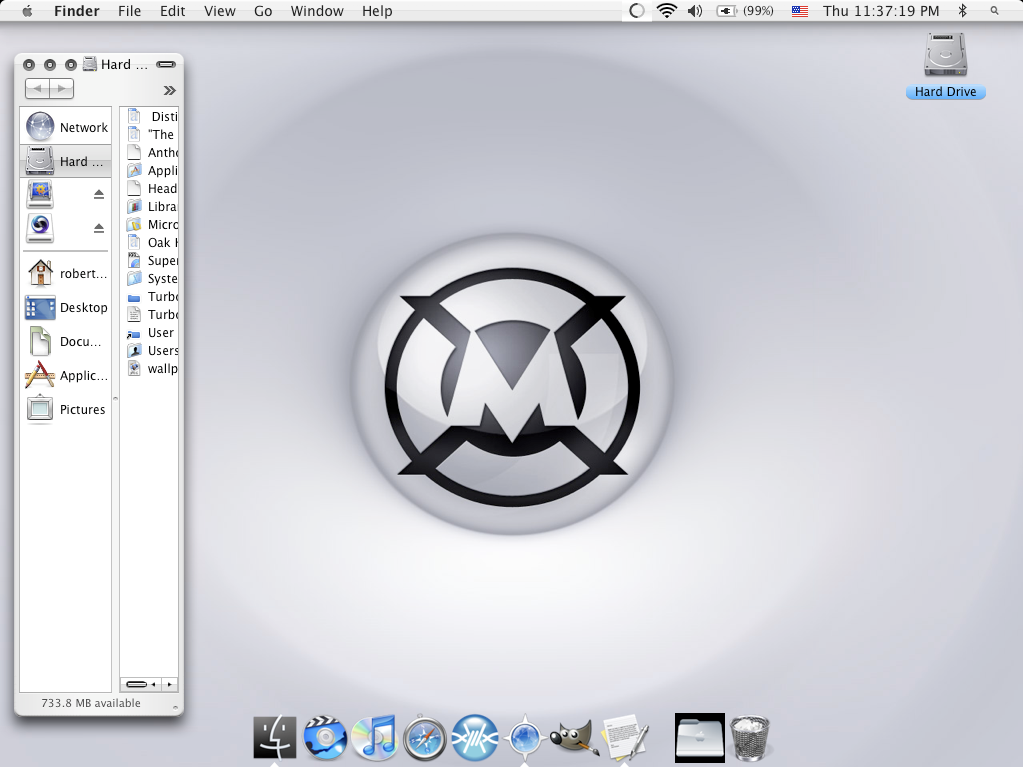Open the Go menu
The image size is (1023, 767).
click(263, 11)
